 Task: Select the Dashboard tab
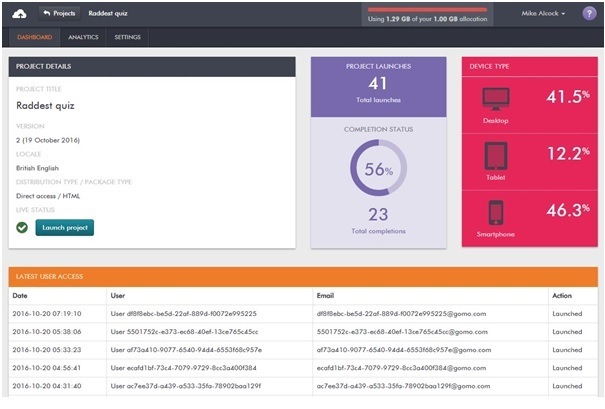pyautogui.click(x=35, y=37)
